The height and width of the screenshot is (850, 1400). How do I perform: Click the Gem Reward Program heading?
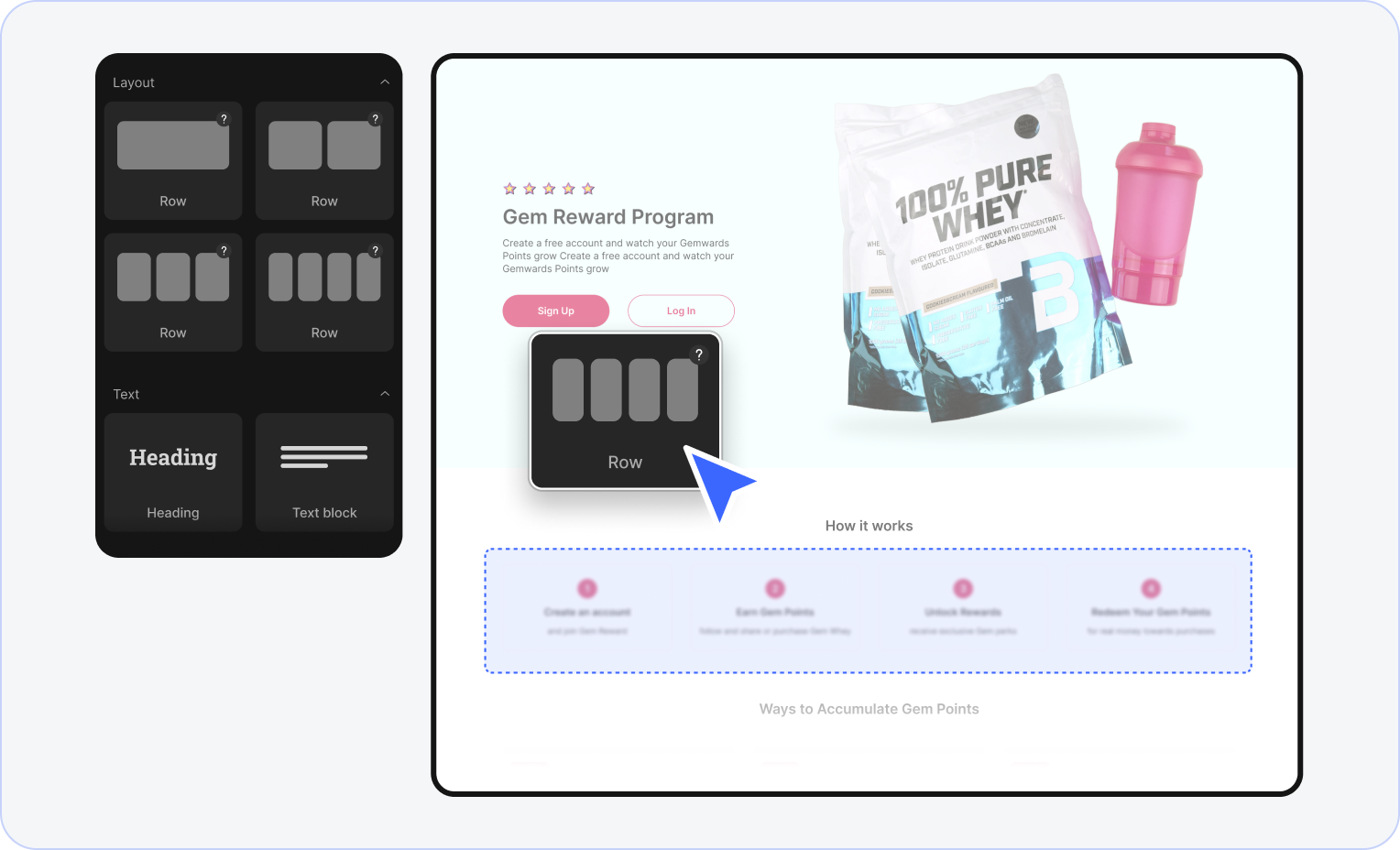click(x=607, y=217)
